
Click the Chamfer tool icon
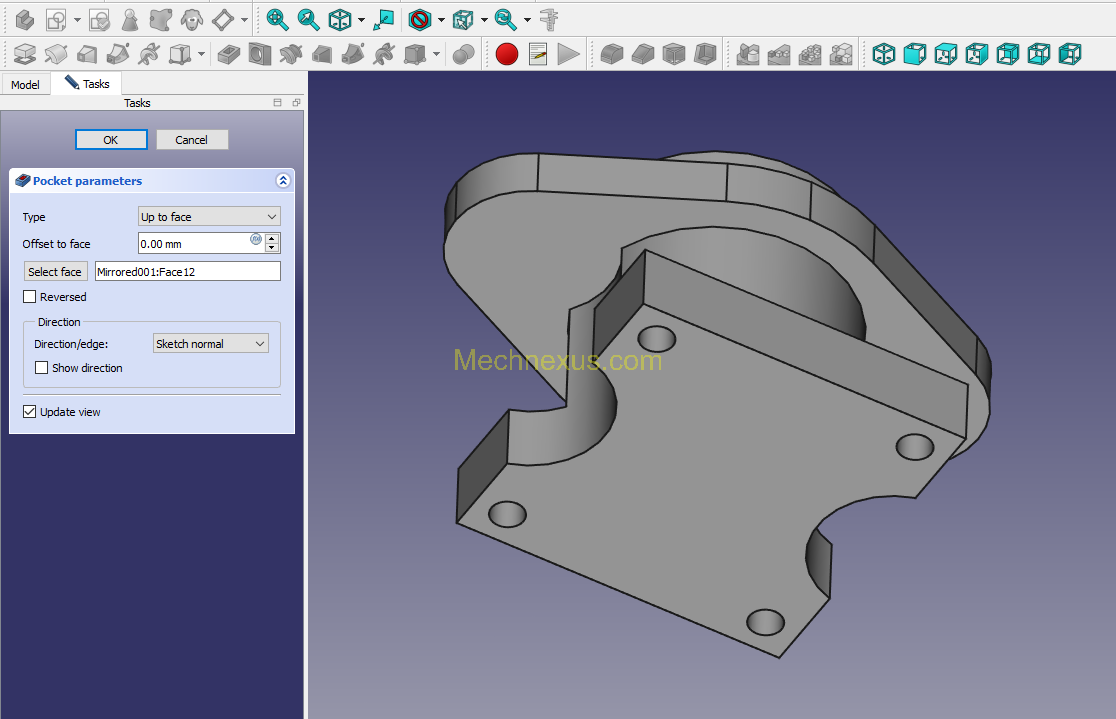pyautogui.click(x=643, y=54)
